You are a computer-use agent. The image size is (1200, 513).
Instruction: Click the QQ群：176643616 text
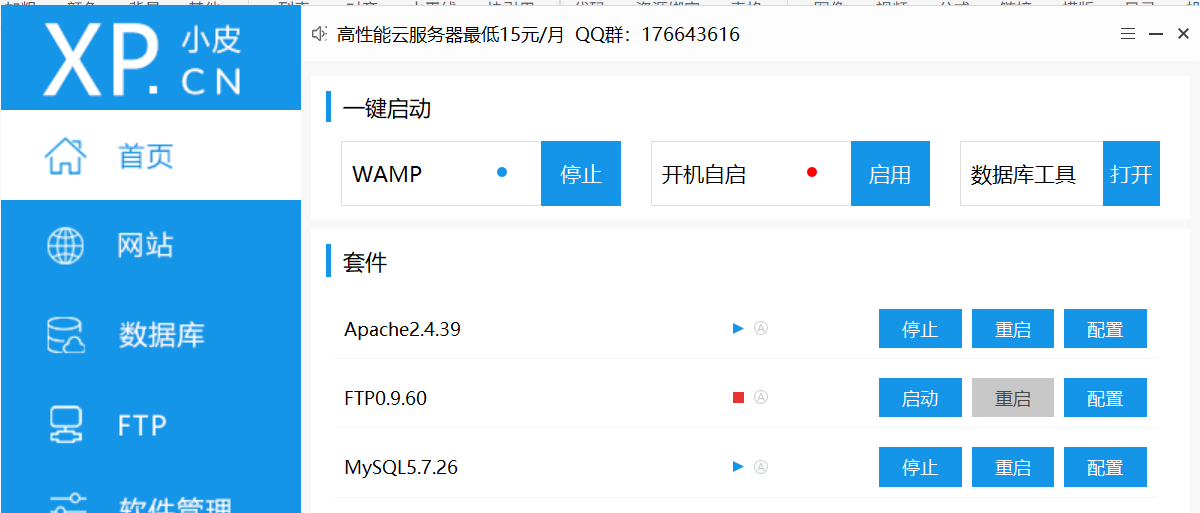657,34
